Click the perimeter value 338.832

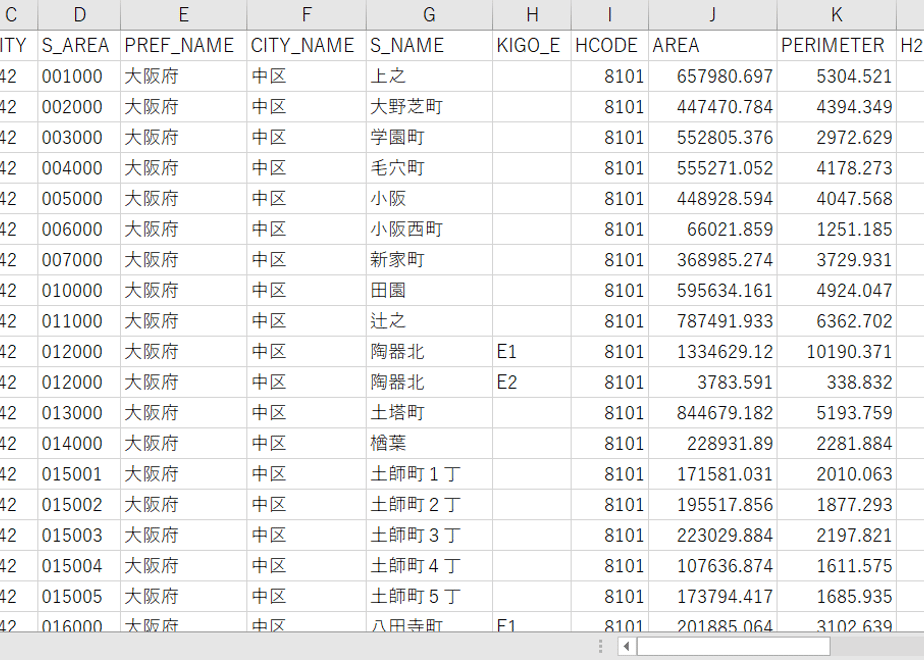[836, 382]
